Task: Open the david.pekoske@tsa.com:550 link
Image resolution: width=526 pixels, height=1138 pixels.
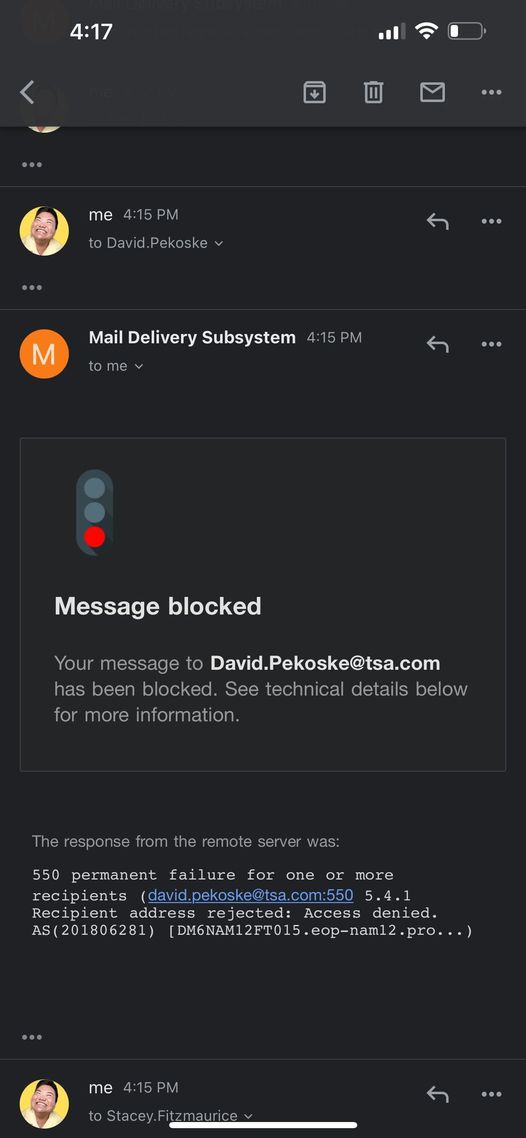Action: 250,895
